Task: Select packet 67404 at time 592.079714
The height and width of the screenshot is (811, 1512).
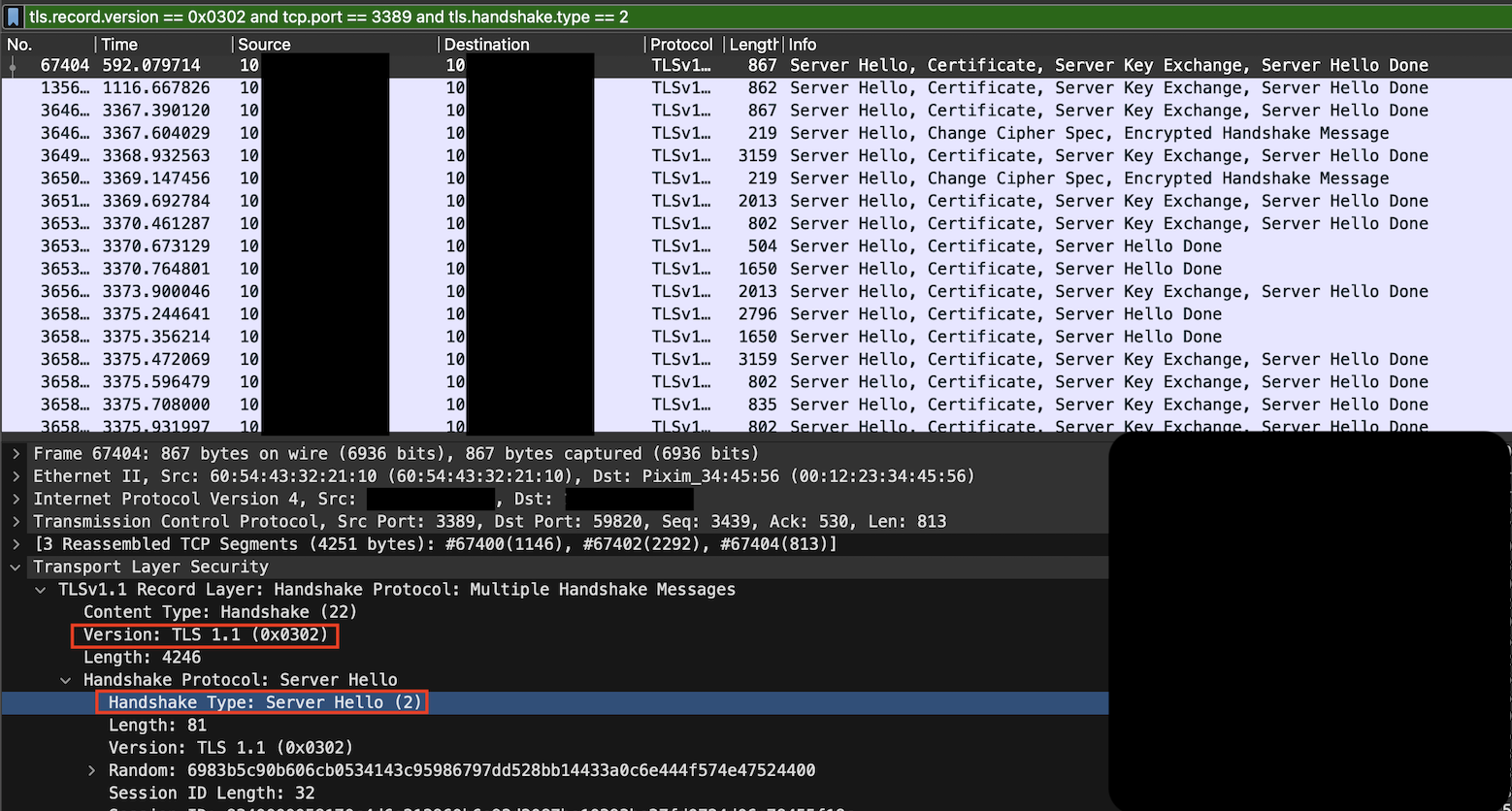Action: click(756, 65)
